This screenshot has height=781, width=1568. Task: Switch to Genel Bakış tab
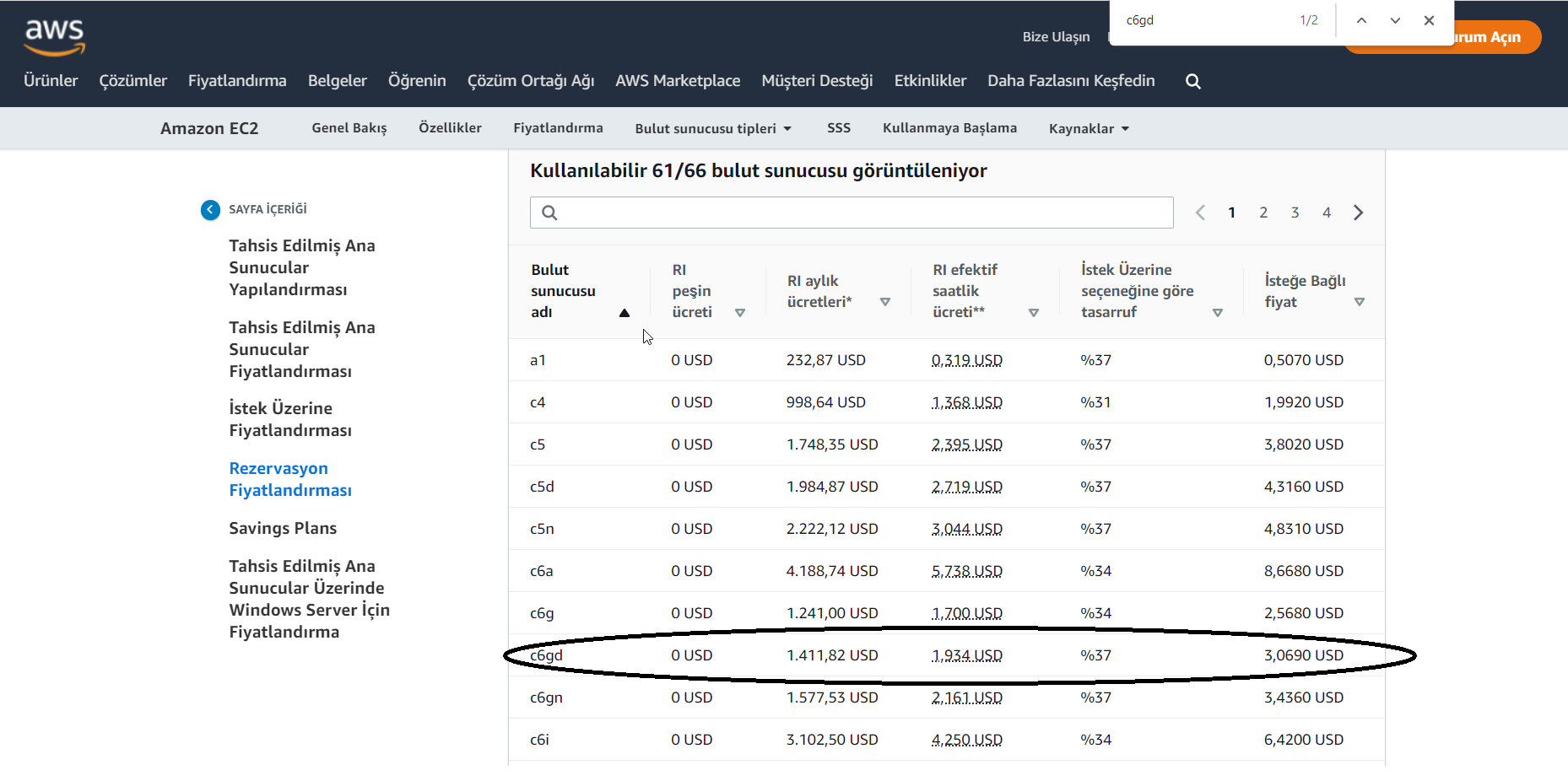pos(349,128)
